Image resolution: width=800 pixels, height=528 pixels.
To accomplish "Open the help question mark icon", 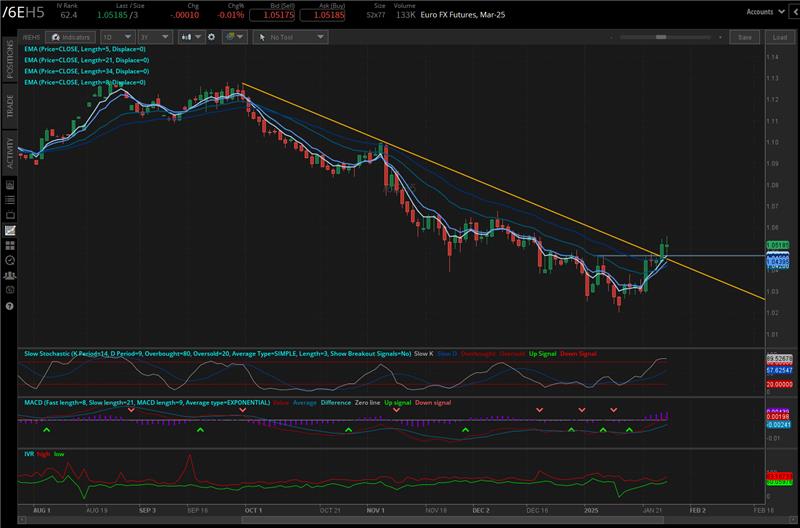I will coord(10,306).
